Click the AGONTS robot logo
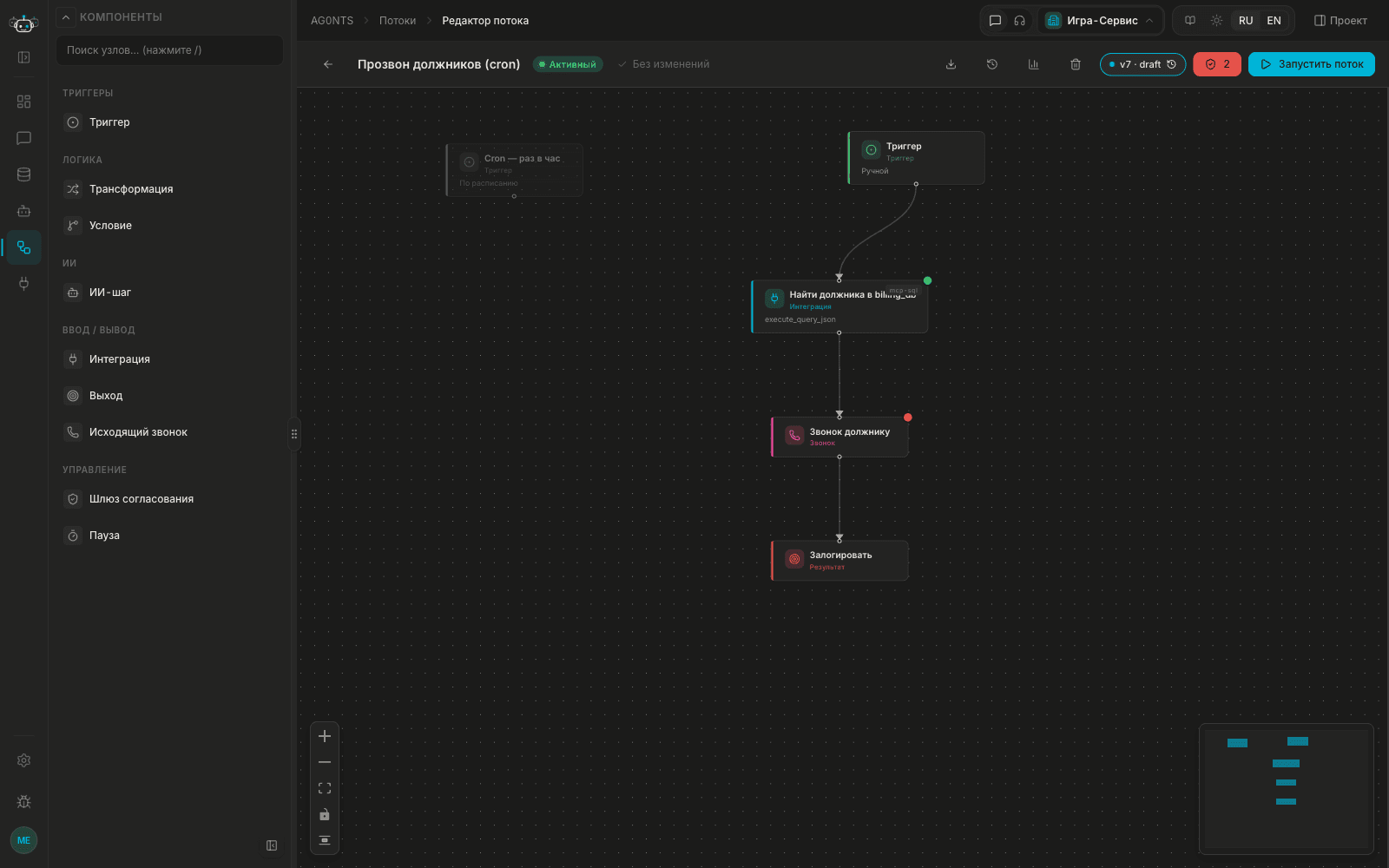This screenshot has width=1389, height=868. coord(23,23)
